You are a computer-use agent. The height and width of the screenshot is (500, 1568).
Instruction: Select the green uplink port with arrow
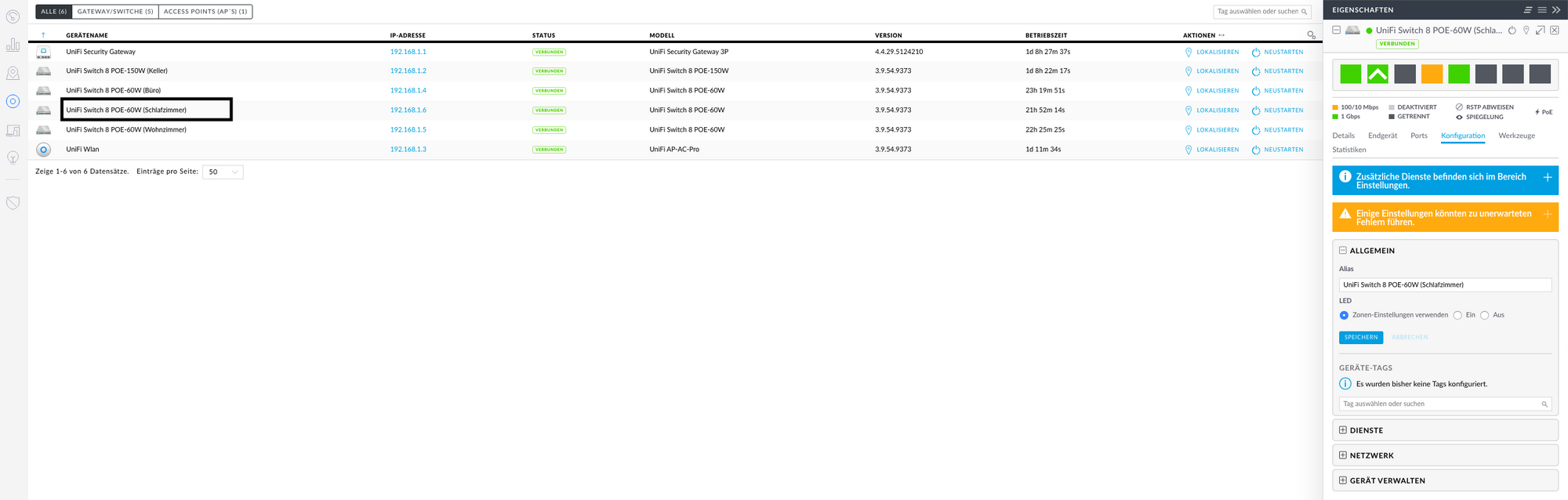tap(1377, 74)
